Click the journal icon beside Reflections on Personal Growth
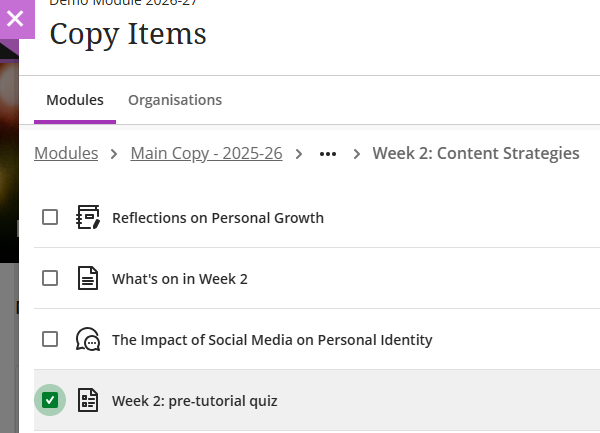 88,217
